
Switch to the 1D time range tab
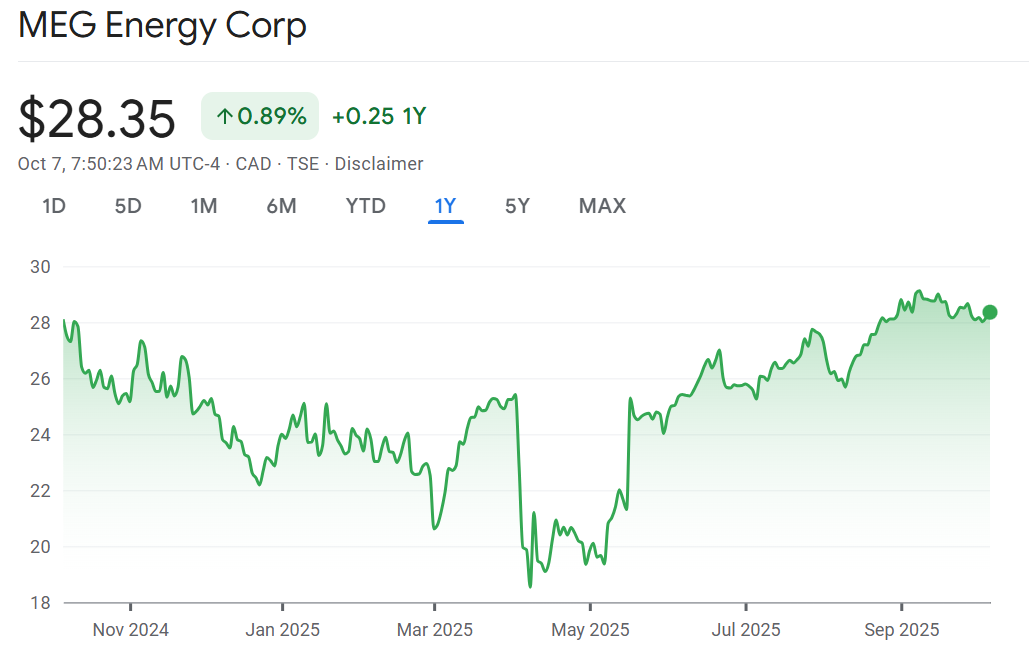[x=54, y=206]
